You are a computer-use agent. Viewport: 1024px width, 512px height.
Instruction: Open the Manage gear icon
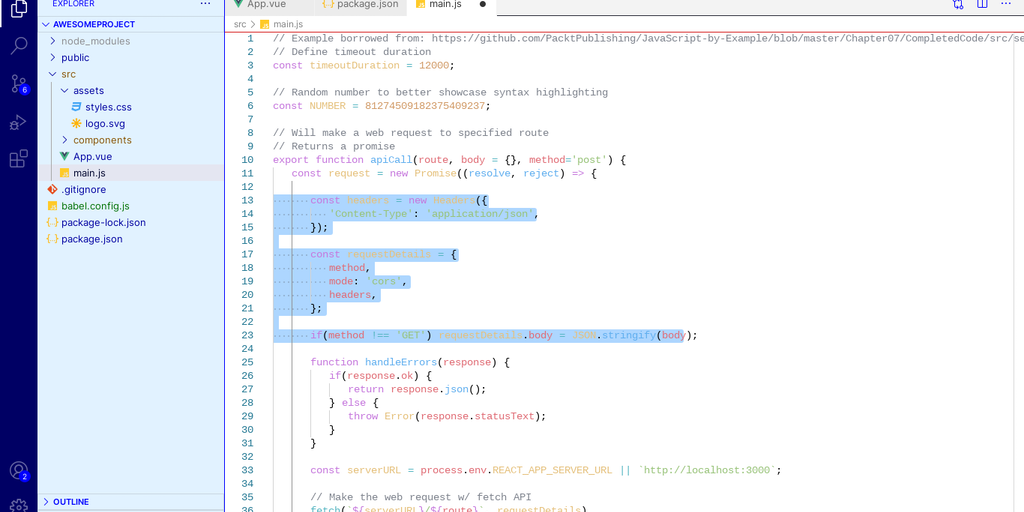point(19,505)
